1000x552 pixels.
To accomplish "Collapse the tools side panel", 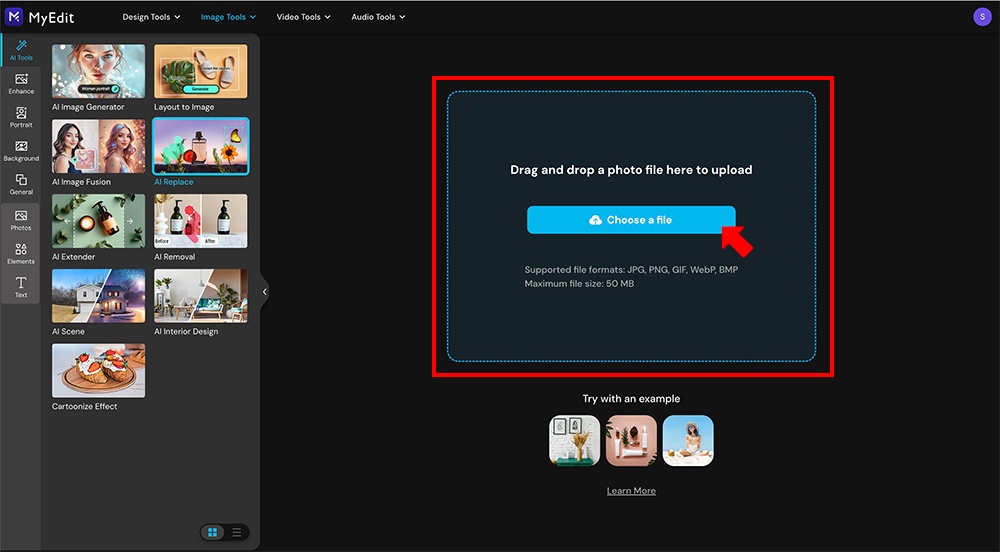I will 264,292.
